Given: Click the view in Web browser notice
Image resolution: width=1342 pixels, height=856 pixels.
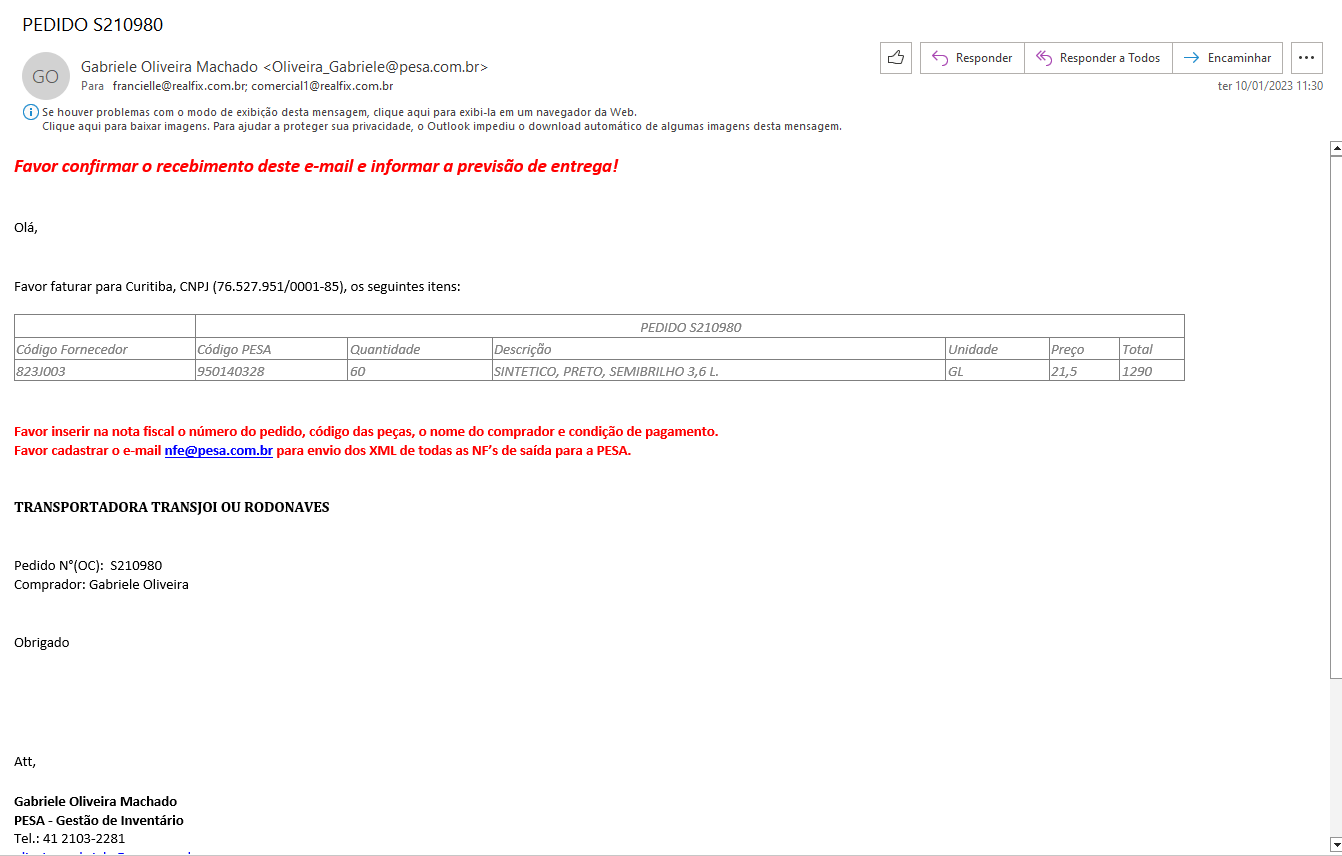Looking at the screenshot, I should (339, 112).
